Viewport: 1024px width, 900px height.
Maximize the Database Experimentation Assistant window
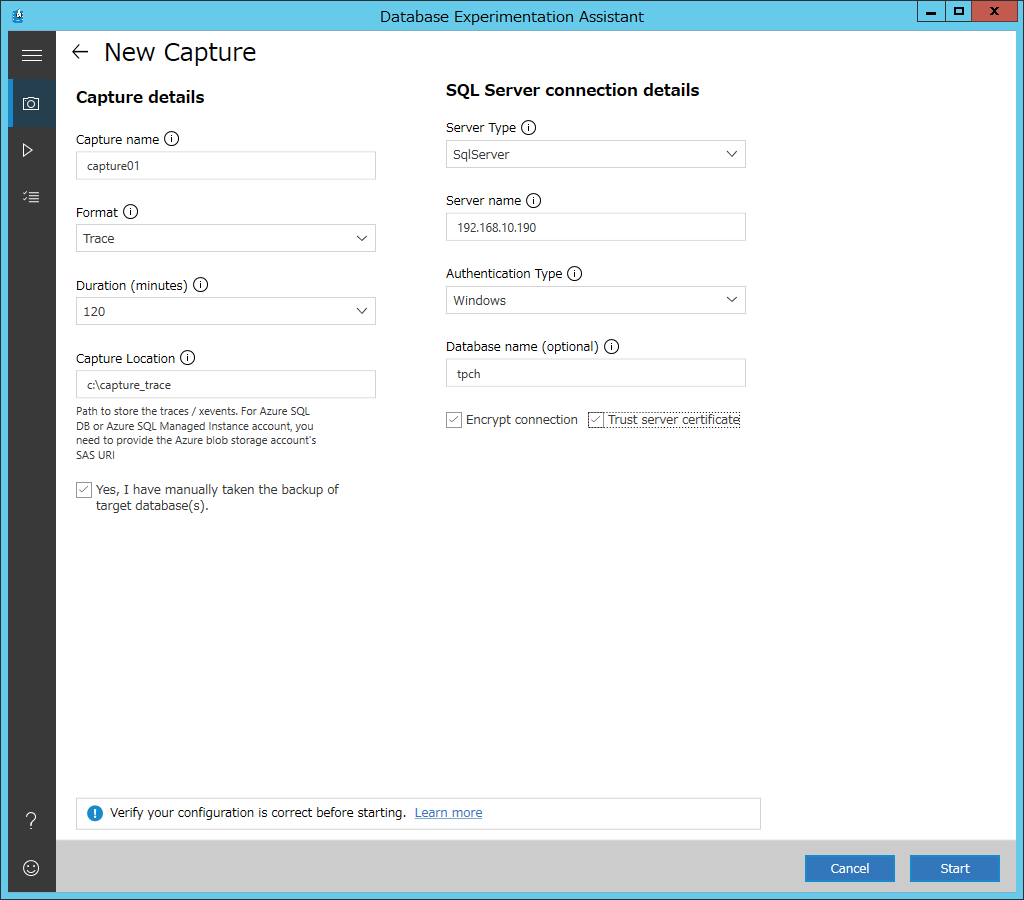(959, 12)
